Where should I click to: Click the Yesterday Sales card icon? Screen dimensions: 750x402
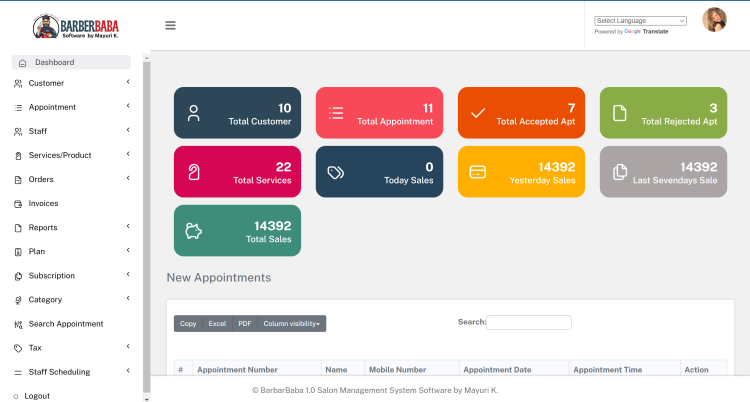click(x=478, y=172)
